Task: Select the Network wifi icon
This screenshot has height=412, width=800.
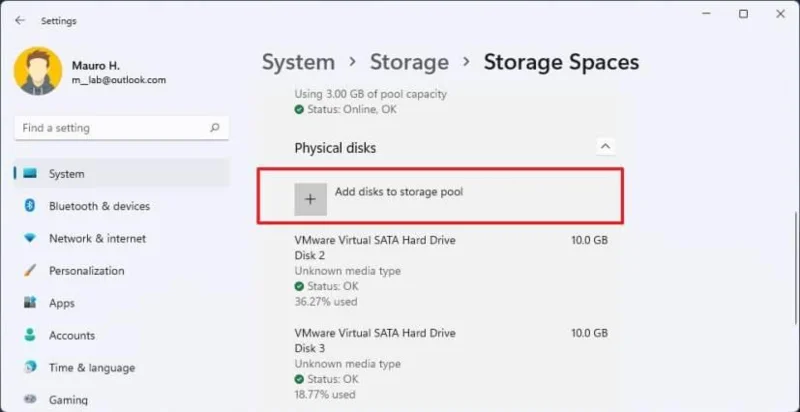Action: (30, 238)
